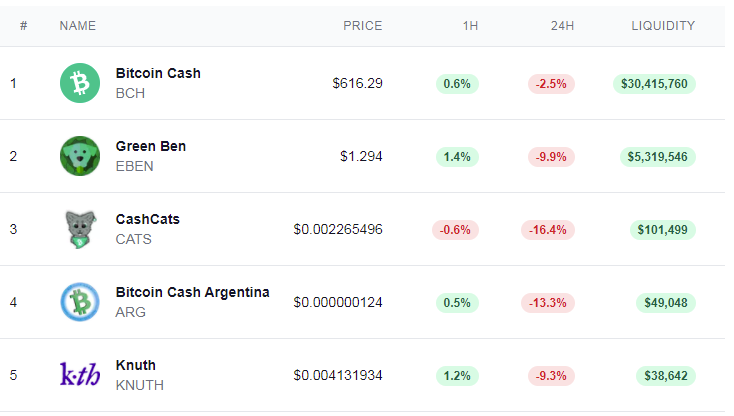
Task: Open the Green Ben token link
Action: point(151,146)
